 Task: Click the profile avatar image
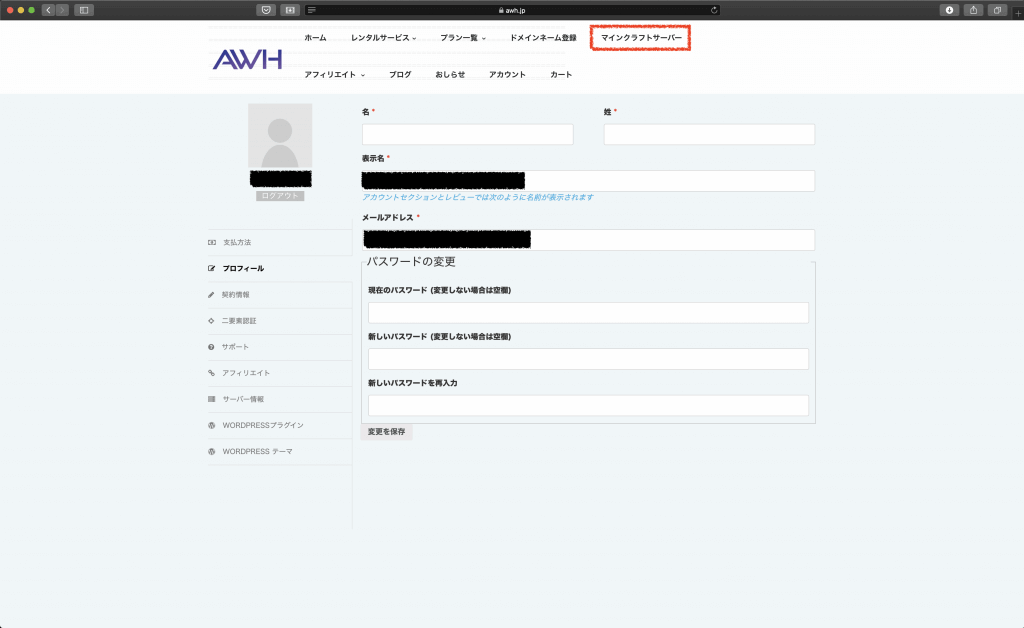[280, 136]
